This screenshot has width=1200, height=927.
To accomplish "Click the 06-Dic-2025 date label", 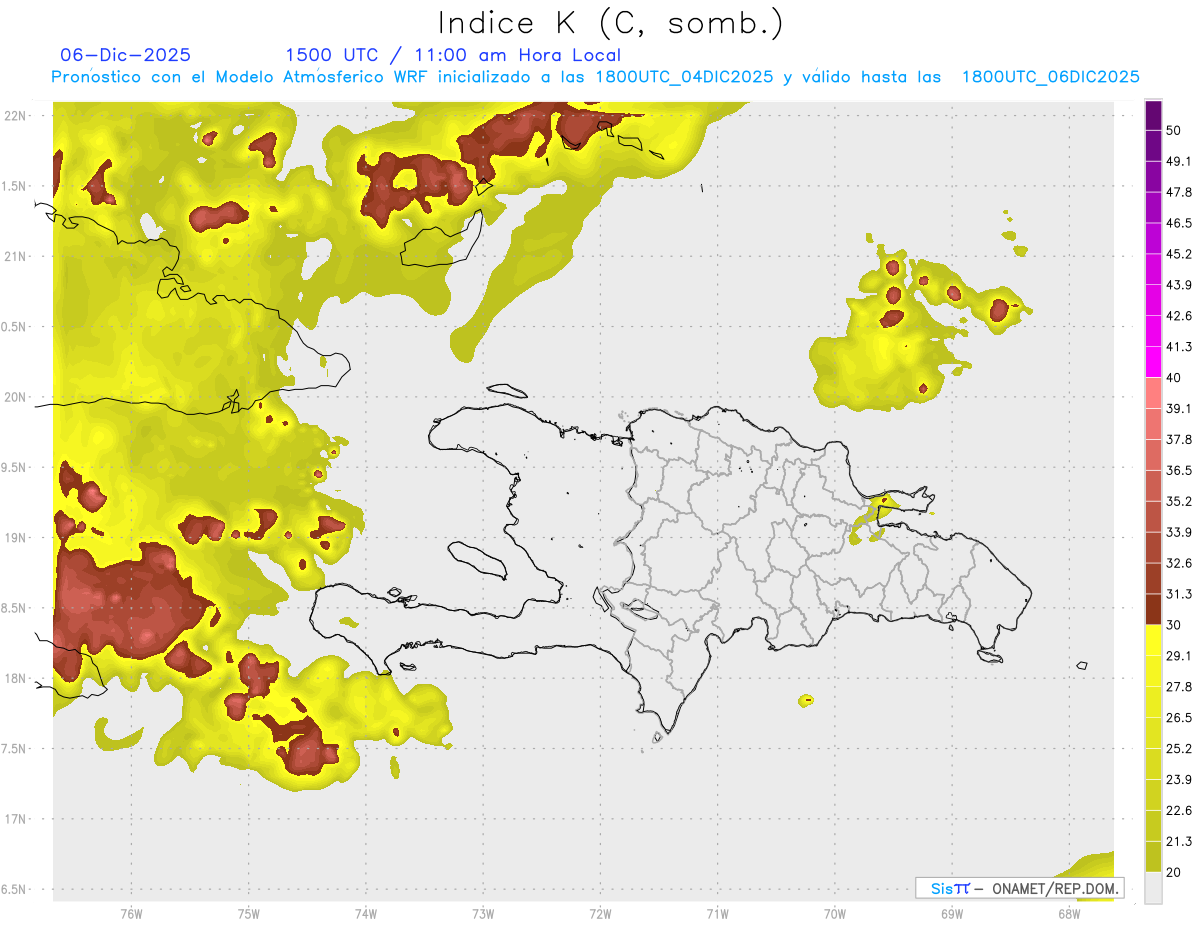I will coord(125,55).
